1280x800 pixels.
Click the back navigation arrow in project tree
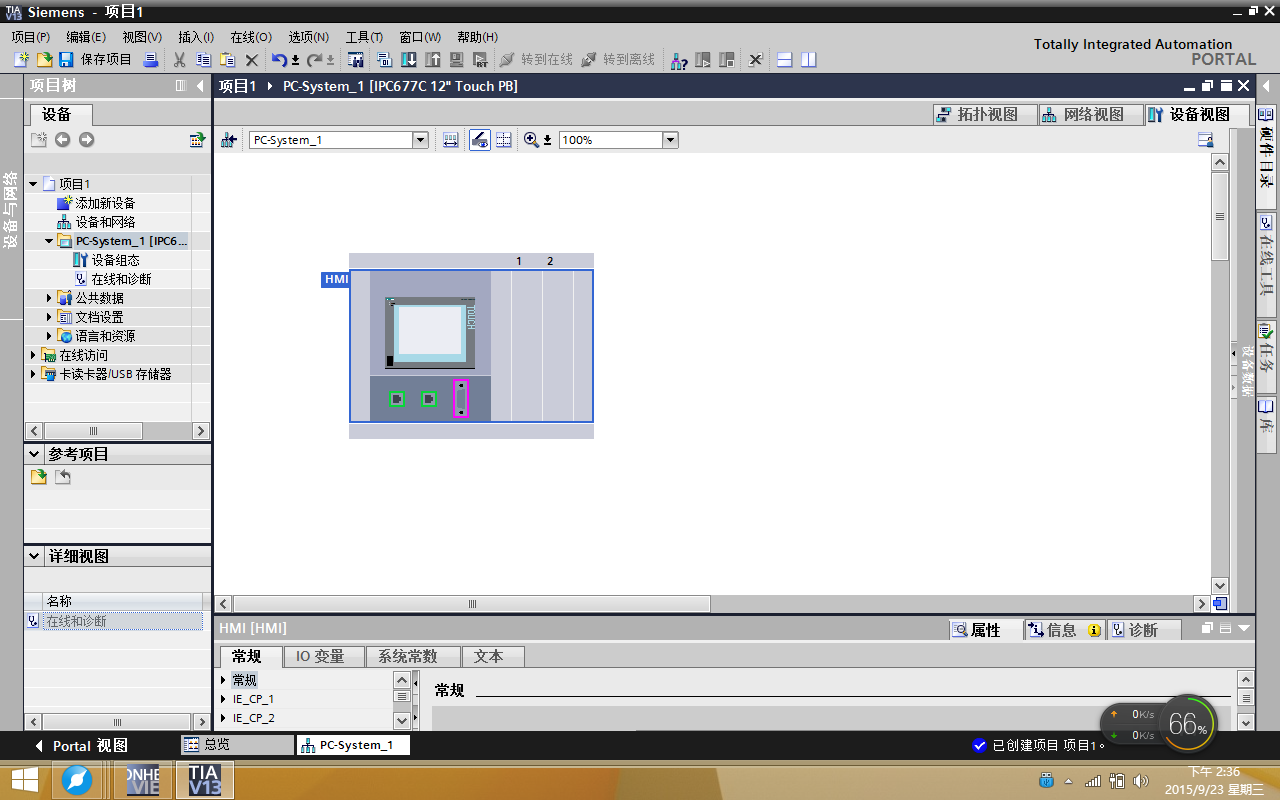62,140
